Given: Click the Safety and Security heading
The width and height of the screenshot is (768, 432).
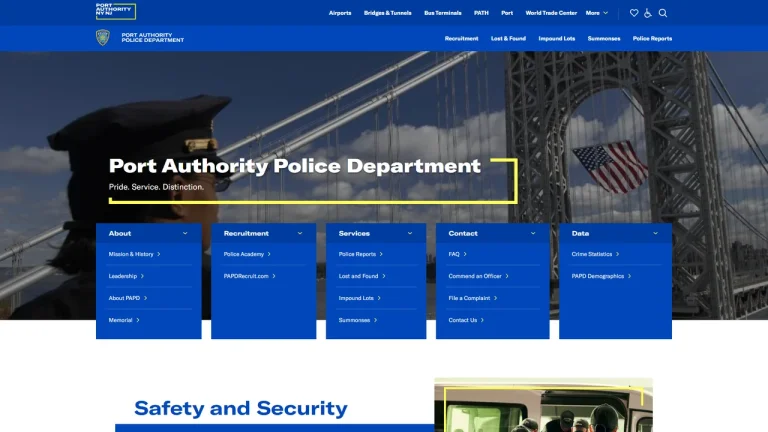Looking at the screenshot, I should pyautogui.click(x=241, y=408).
